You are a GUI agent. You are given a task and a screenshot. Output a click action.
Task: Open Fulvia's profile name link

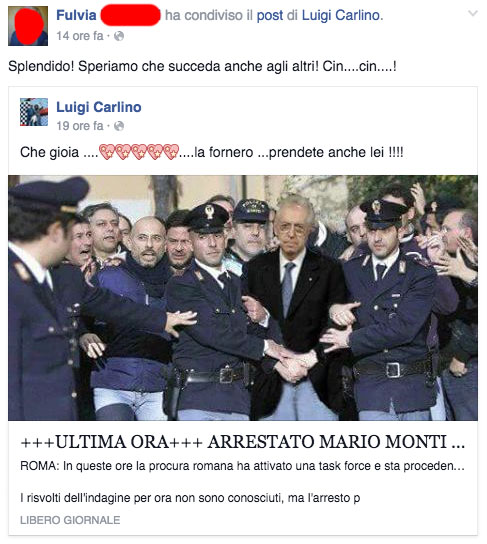(x=76, y=15)
